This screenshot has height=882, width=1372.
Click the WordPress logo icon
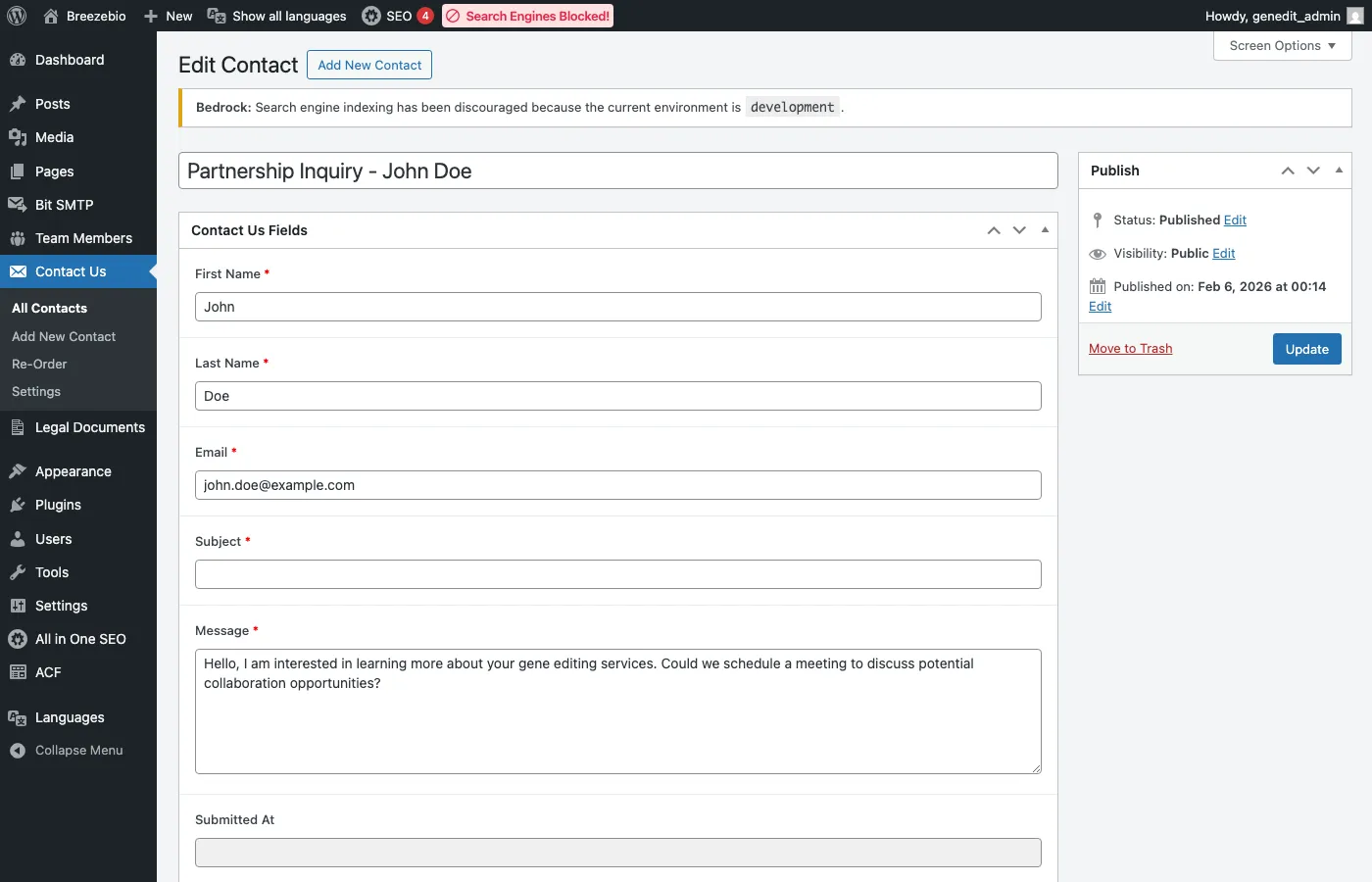[x=17, y=16]
